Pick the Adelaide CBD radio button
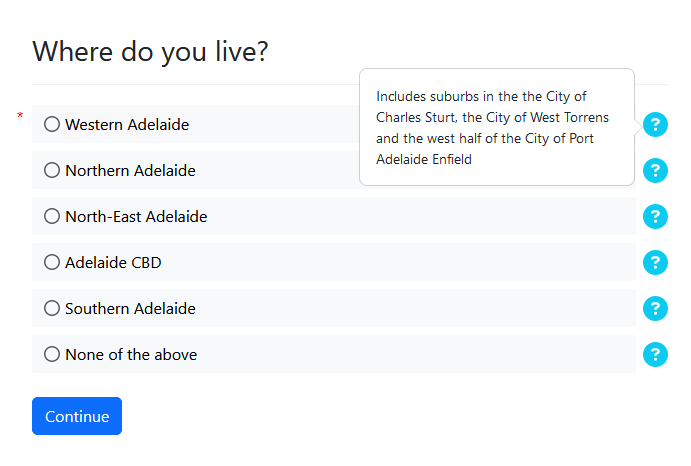This screenshot has height=466, width=691. point(52,263)
